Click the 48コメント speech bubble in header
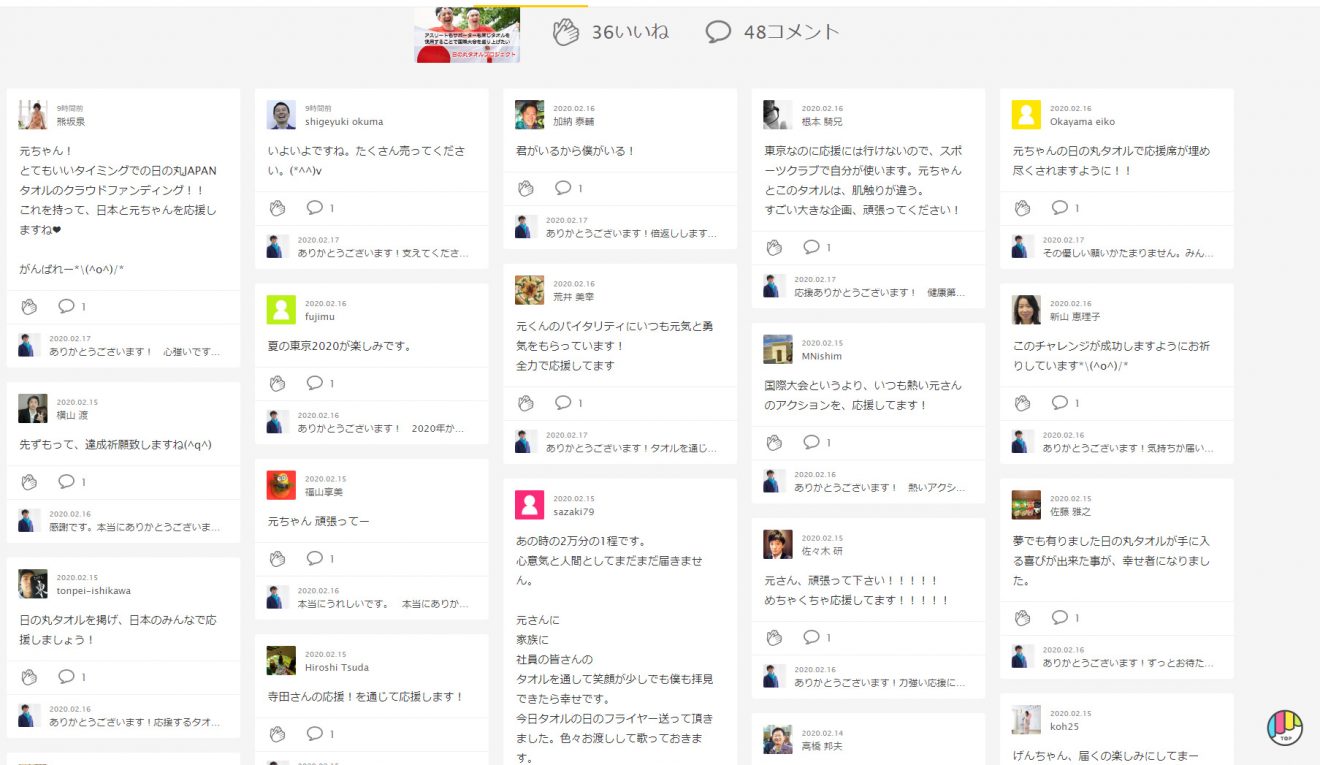 tap(718, 32)
